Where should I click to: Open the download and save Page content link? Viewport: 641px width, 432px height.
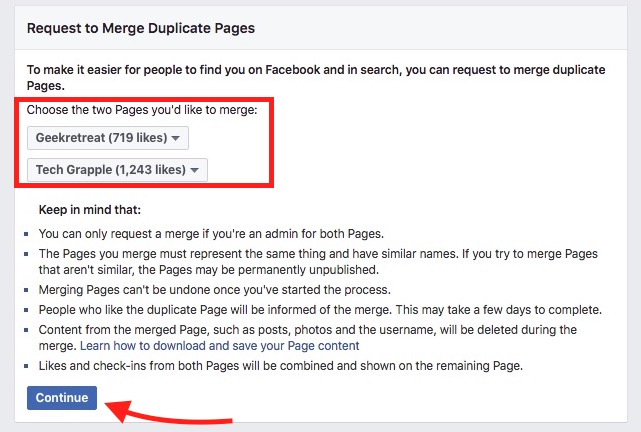[220, 346]
